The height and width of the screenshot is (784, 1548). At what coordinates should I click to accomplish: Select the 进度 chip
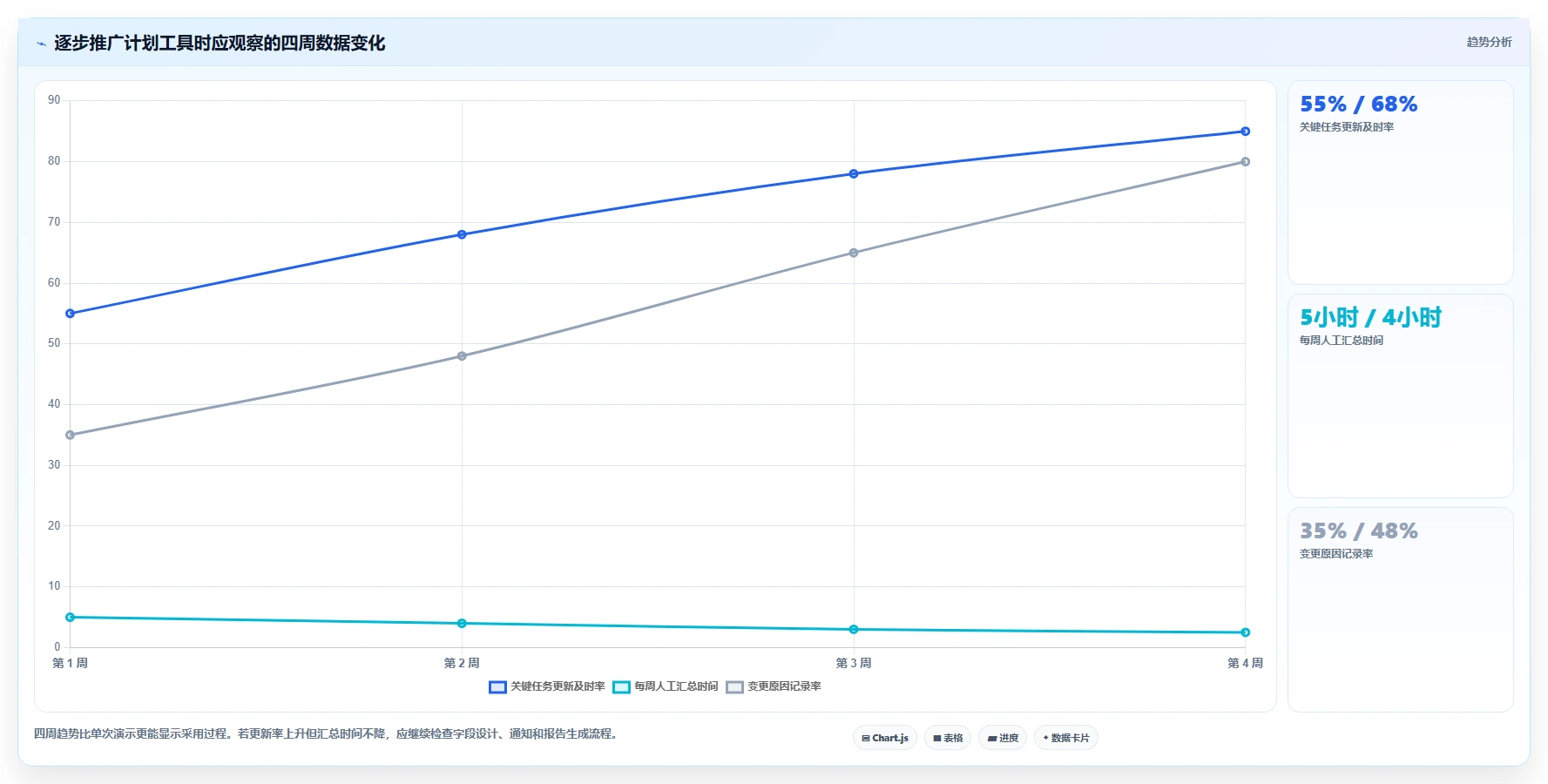coord(1003,738)
